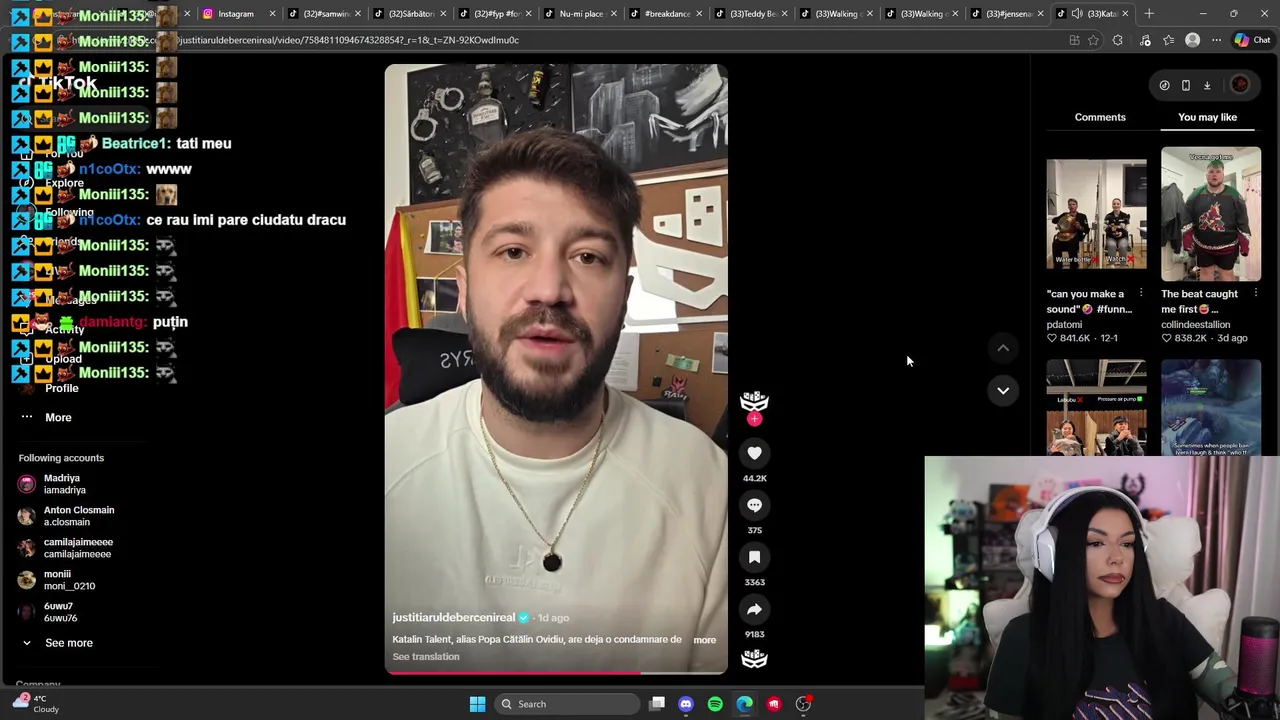
Task: Open the comments bubble icon showing 375
Action: coord(754,505)
